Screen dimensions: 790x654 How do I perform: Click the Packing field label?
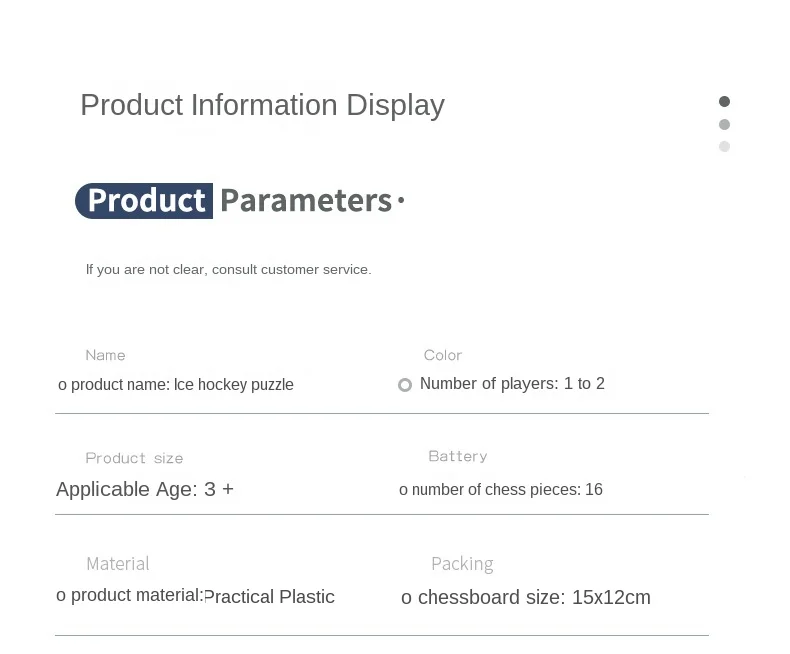click(462, 564)
